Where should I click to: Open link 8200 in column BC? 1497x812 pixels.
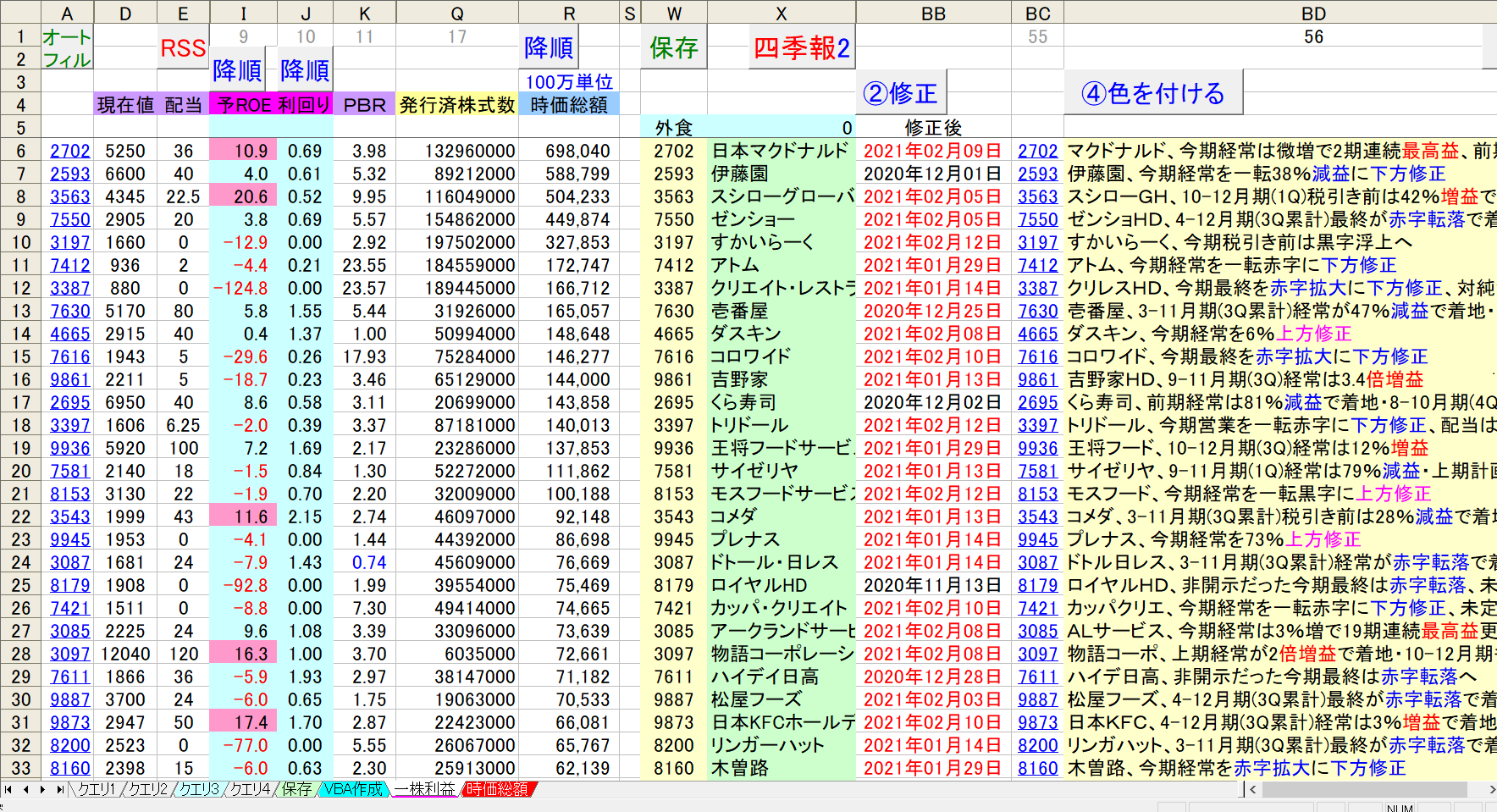tap(1038, 745)
